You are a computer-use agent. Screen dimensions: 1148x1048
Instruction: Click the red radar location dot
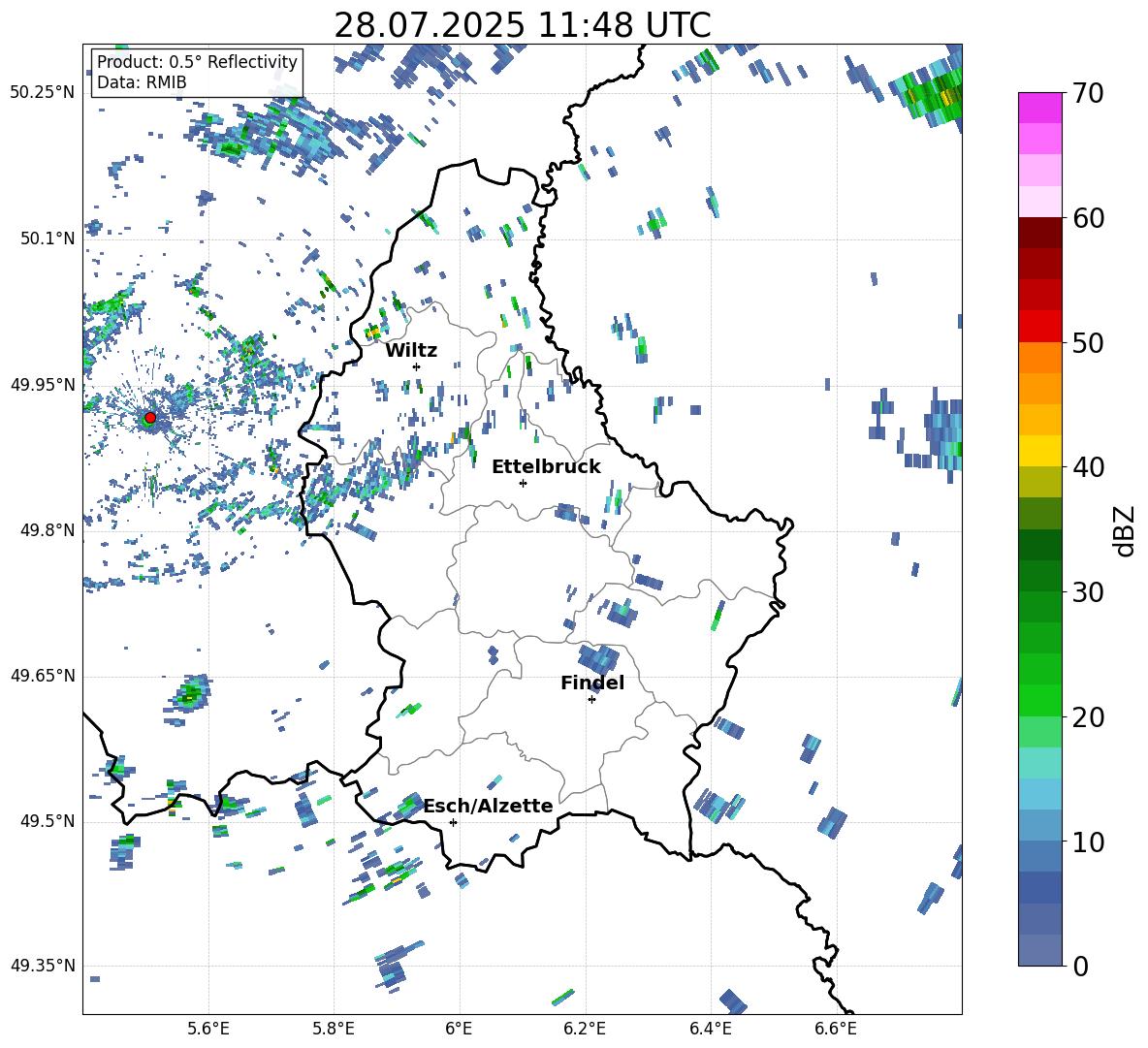coord(150,418)
